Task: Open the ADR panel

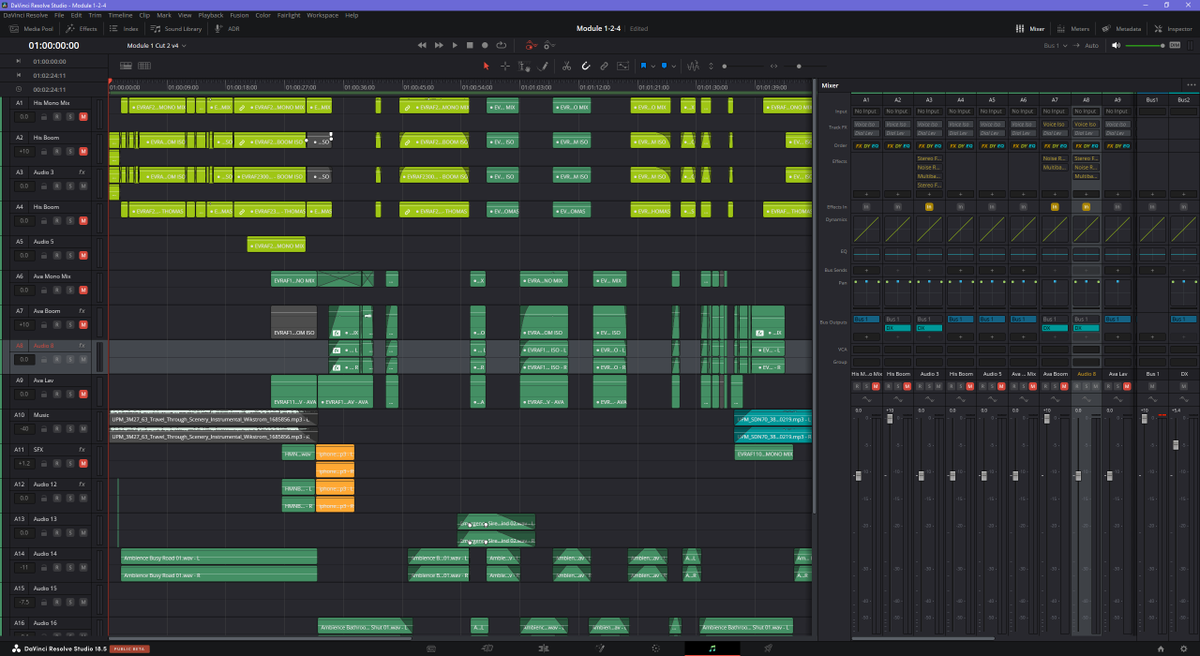Action: (228, 29)
